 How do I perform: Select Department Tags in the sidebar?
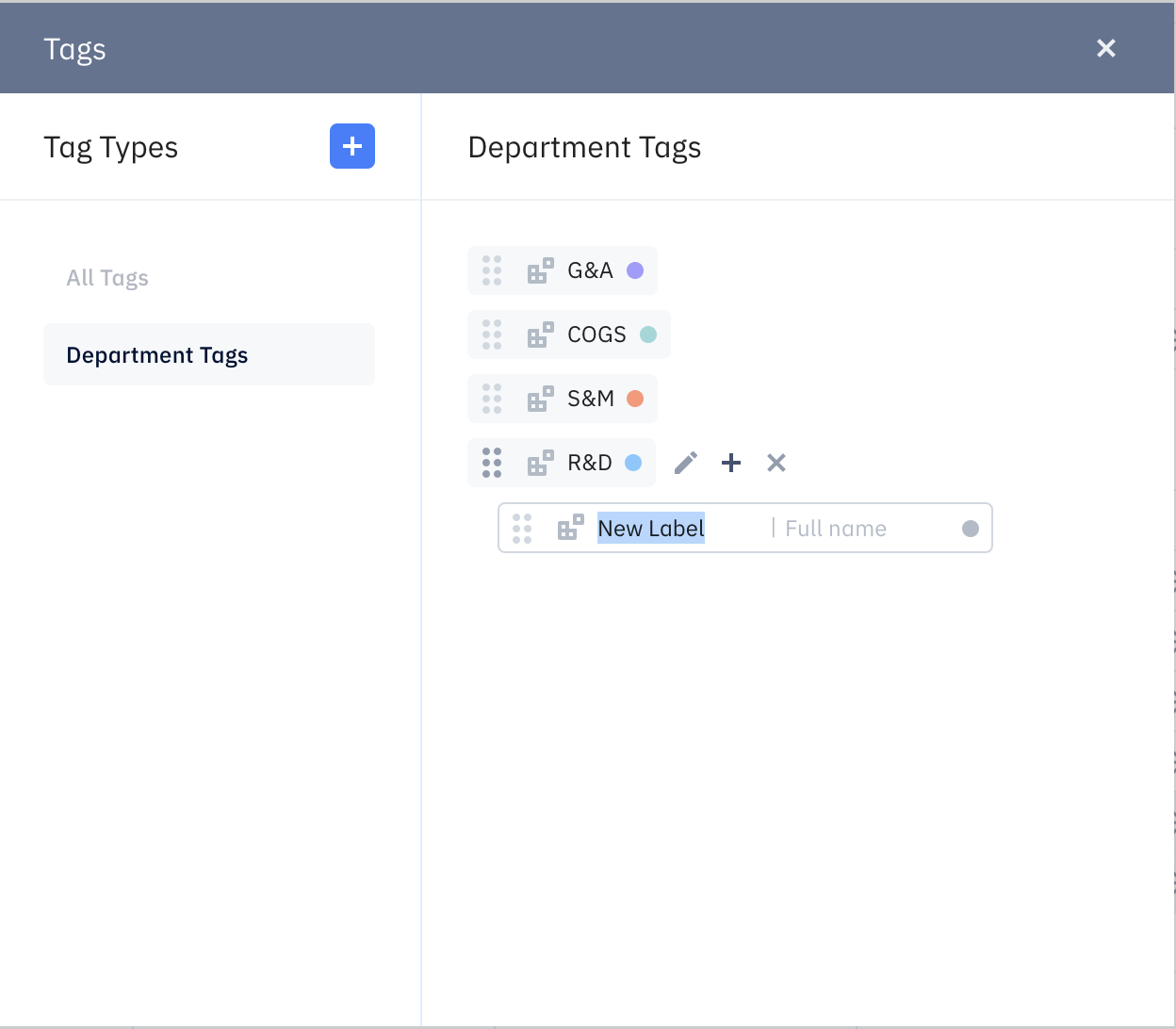pyautogui.click(x=209, y=354)
